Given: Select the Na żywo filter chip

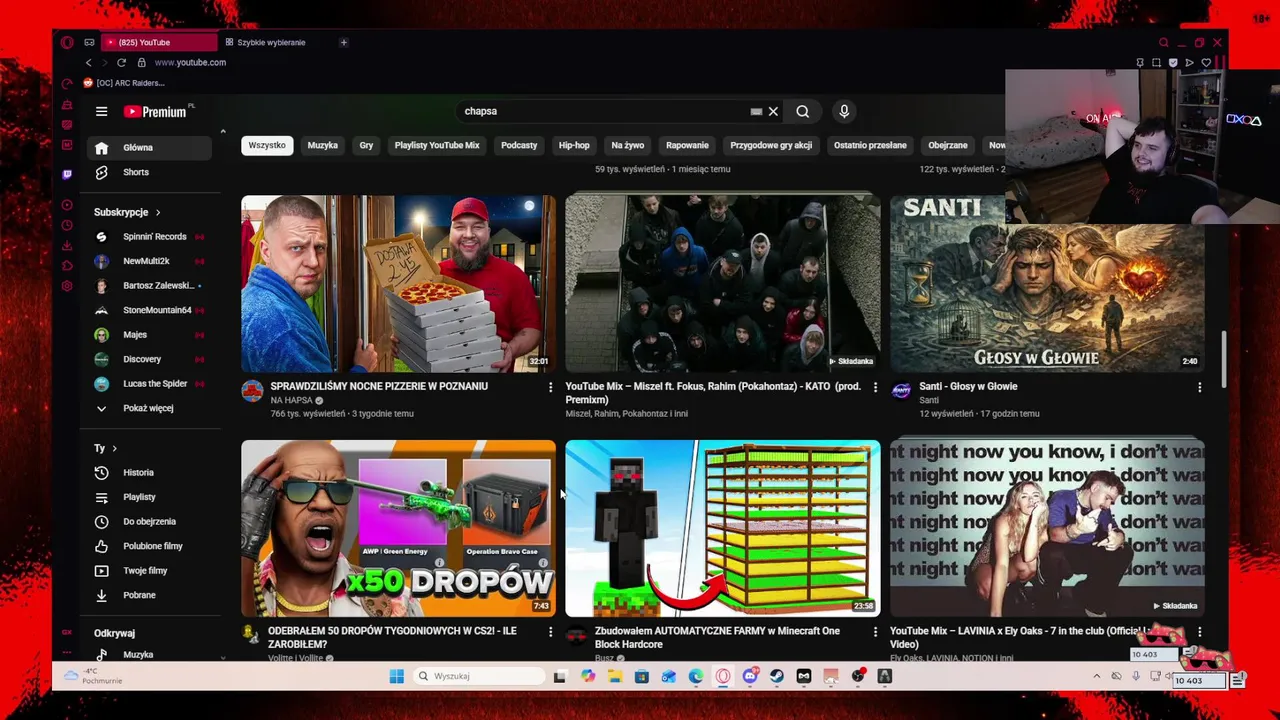Looking at the screenshot, I should tap(628, 145).
